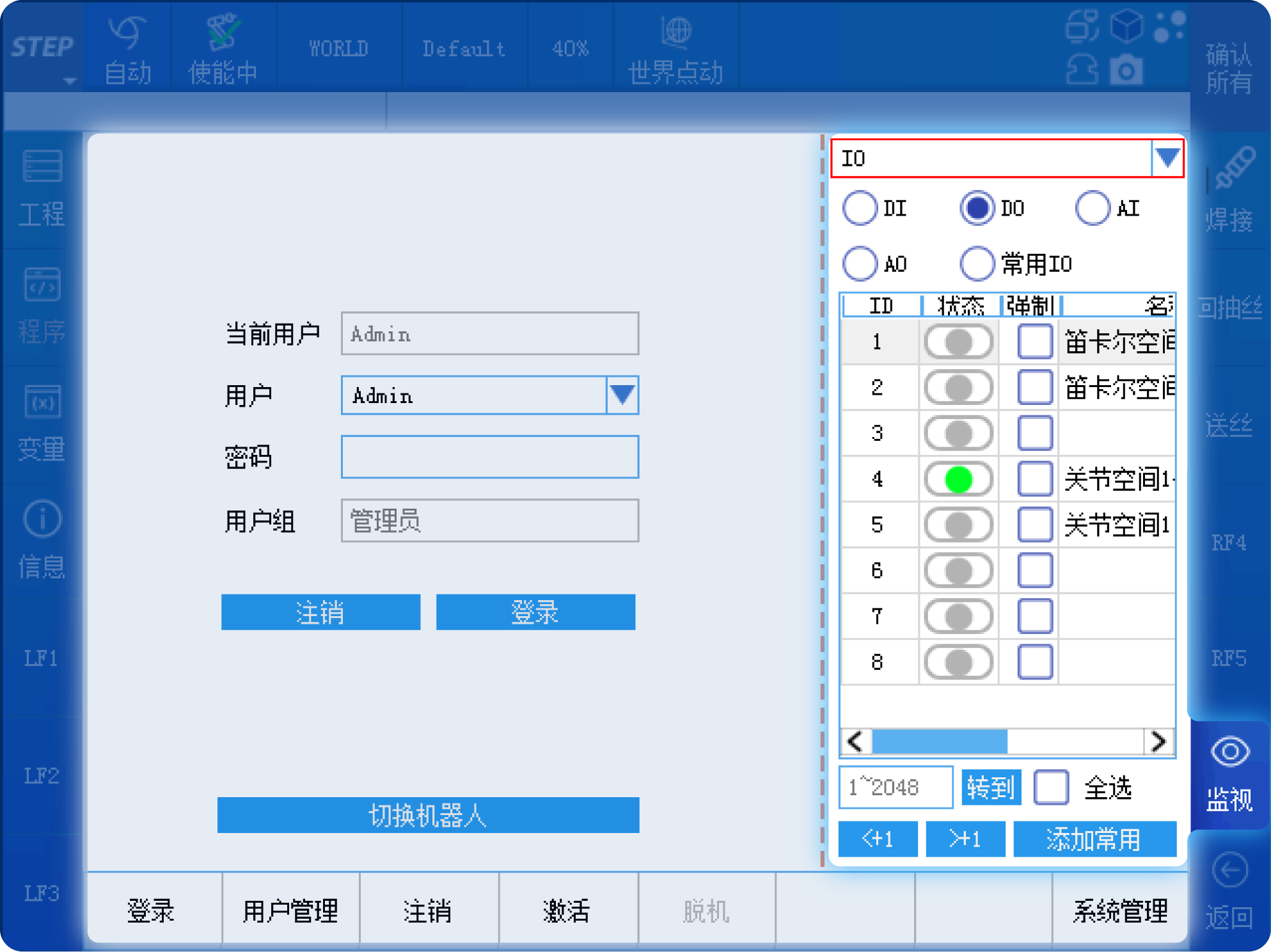Open the STEP logo menu
1271x952 pixels.
tap(43, 48)
